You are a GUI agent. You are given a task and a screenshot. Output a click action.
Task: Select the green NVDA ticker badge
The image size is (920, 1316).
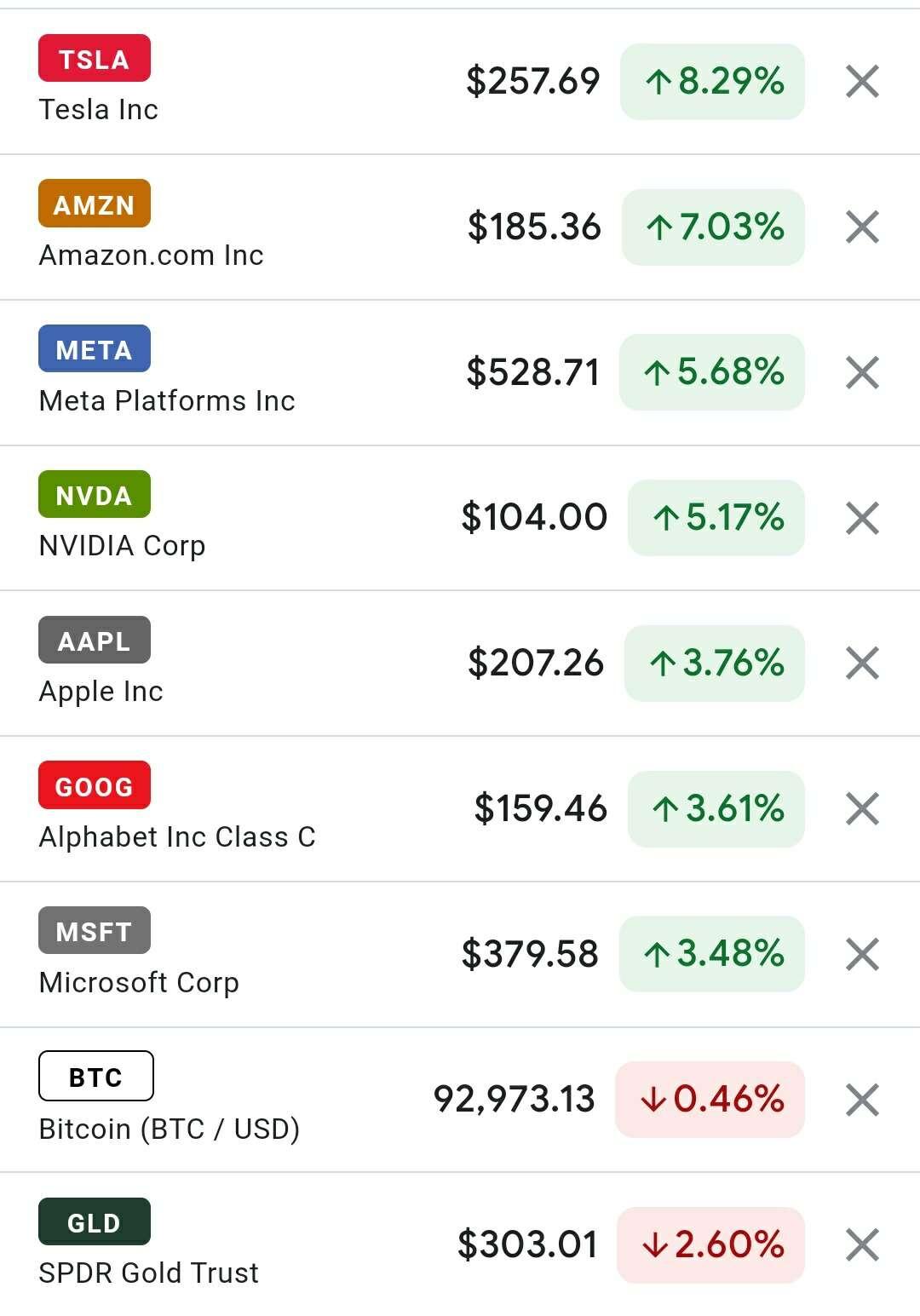coord(95,495)
